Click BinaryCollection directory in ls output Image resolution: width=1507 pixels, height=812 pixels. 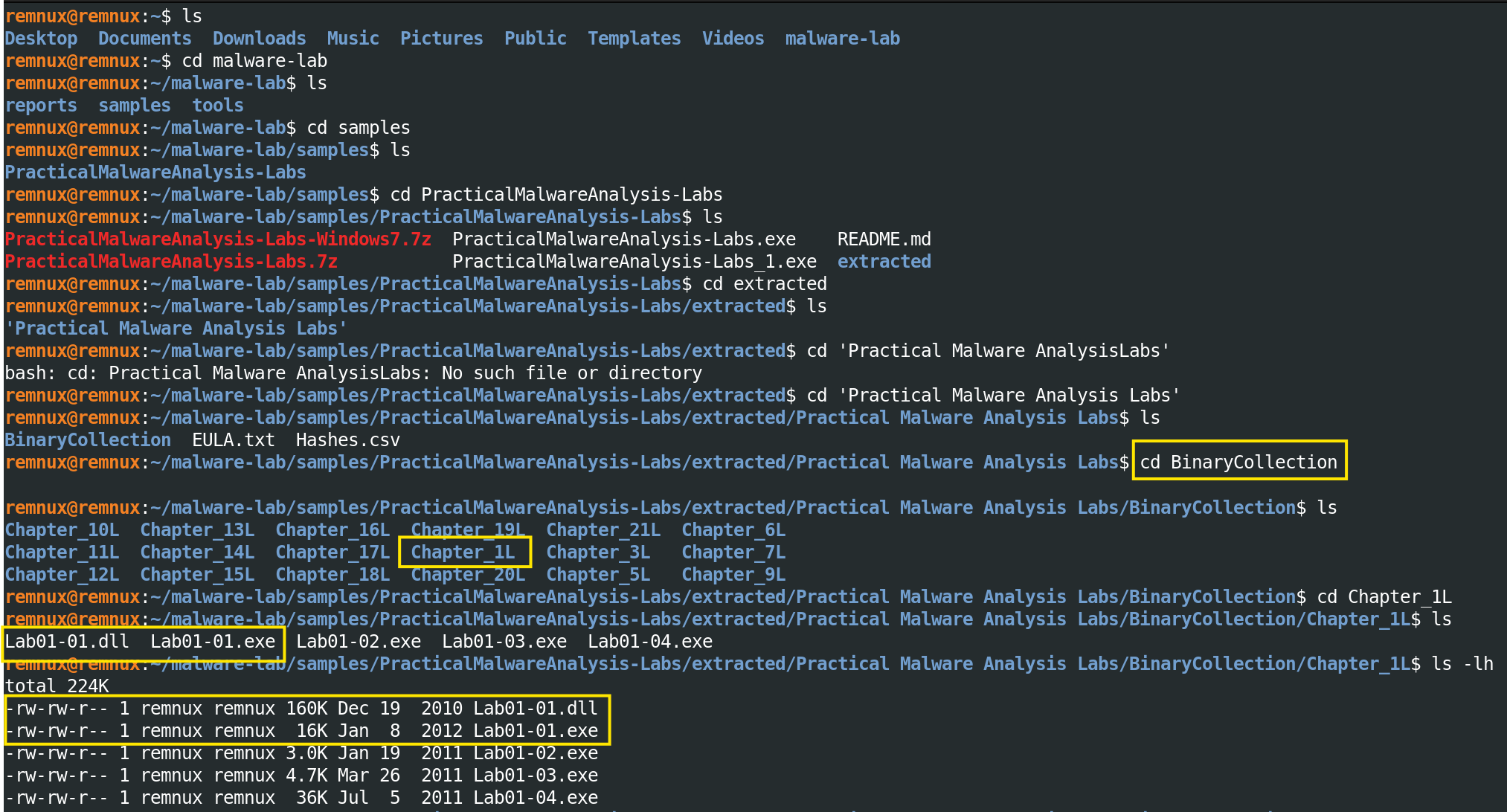click(x=88, y=440)
